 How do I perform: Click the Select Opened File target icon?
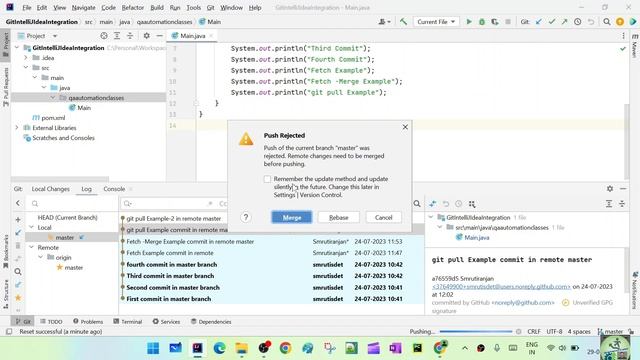coord(104,36)
